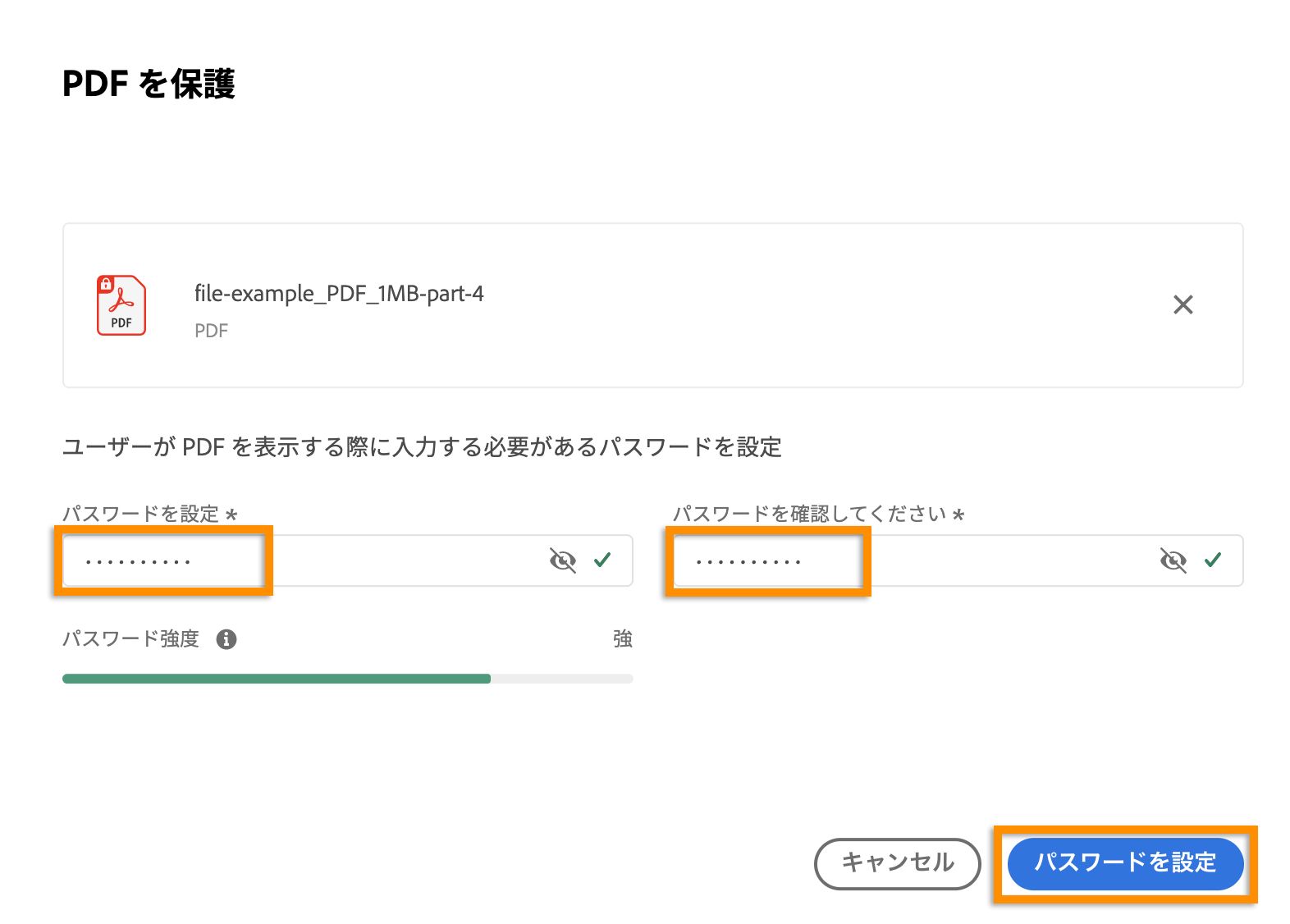Click the protected PDF file icon

tap(121, 305)
